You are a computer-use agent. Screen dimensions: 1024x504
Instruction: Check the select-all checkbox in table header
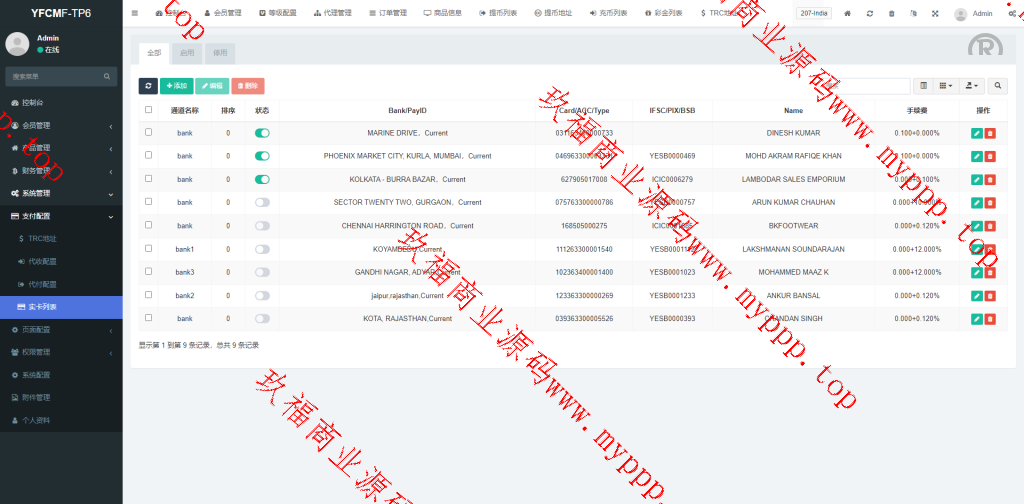tap(149, 110)
